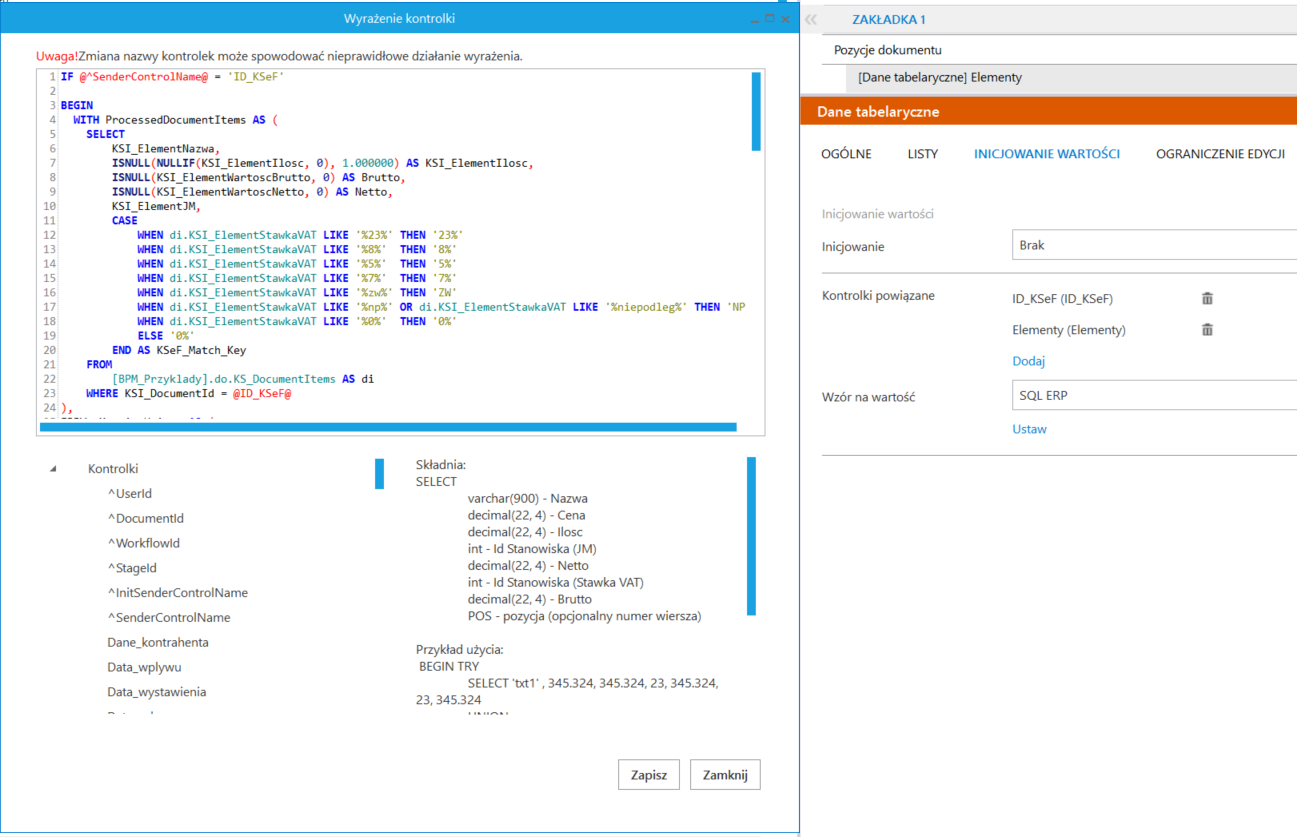Delete the ID_KSeF linked control
The height and width of the screenshot is (837, 1297).
pos(1207,298)
